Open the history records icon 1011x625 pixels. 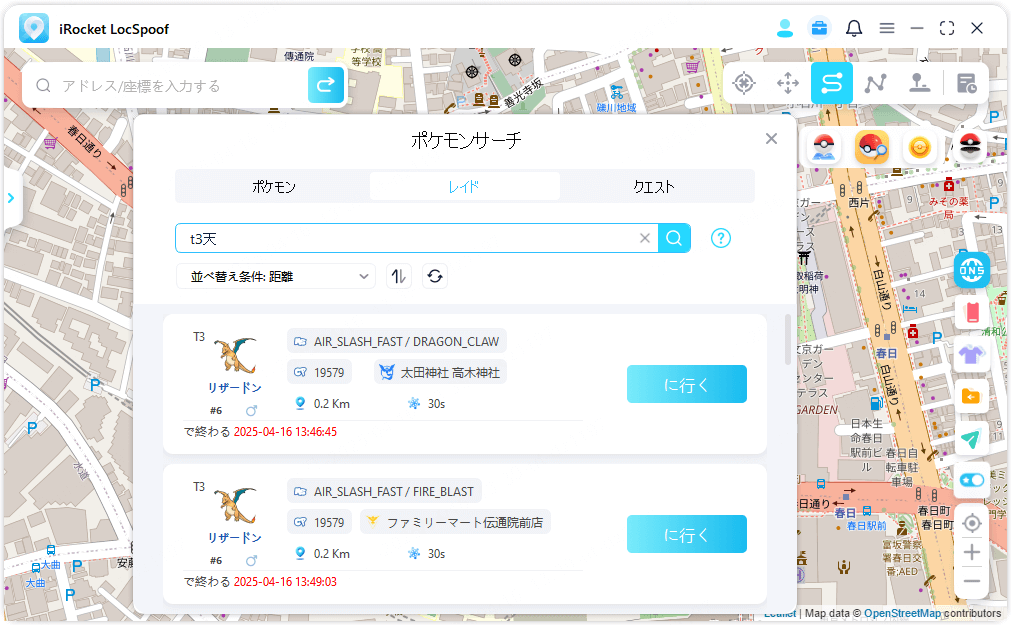(x=966, y=83)
